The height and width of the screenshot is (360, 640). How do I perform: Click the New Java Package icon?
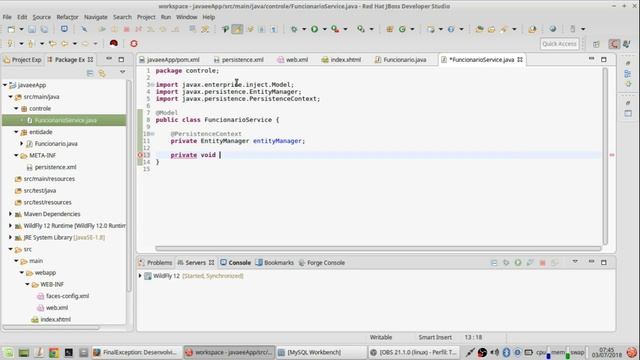click(389, 29)
